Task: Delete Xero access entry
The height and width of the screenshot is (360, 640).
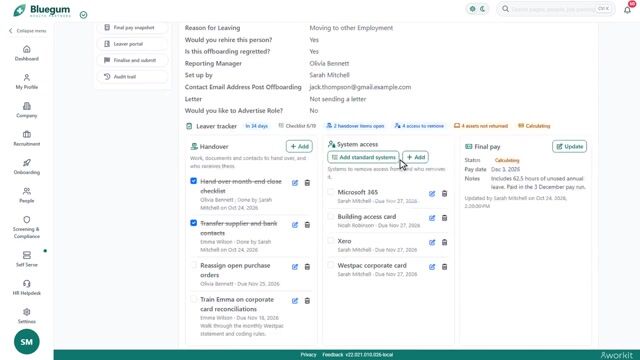Action: (x=444, y=242)
